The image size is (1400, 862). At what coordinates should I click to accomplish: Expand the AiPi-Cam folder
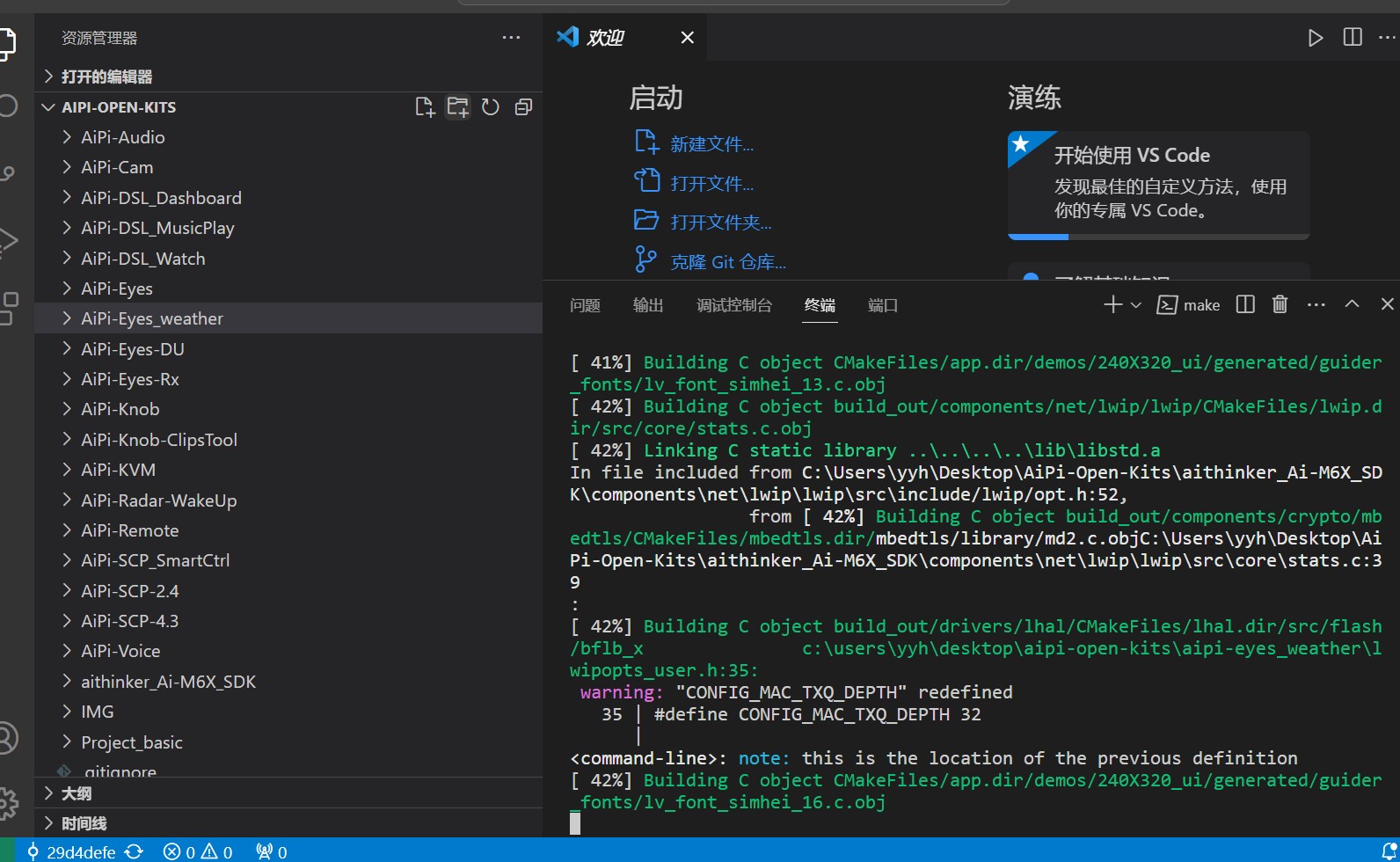coord(288,167)
